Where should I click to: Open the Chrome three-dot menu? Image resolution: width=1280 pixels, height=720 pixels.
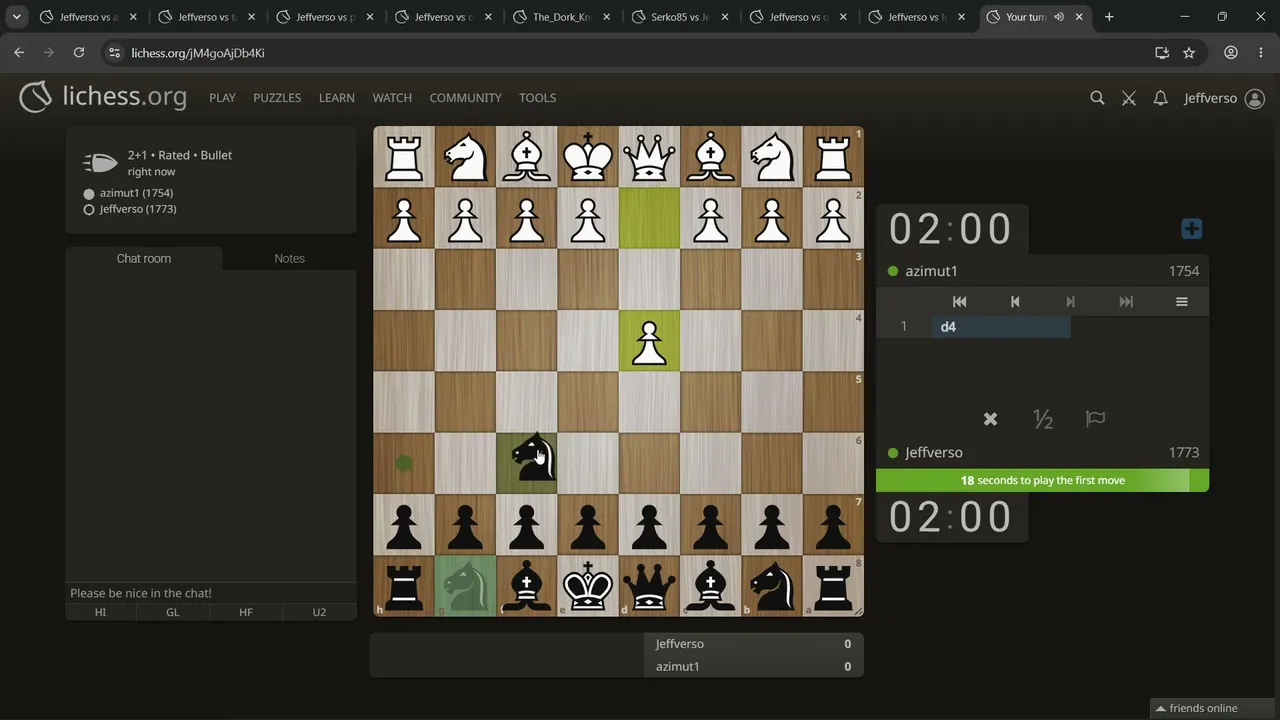tap(1260, 53)
